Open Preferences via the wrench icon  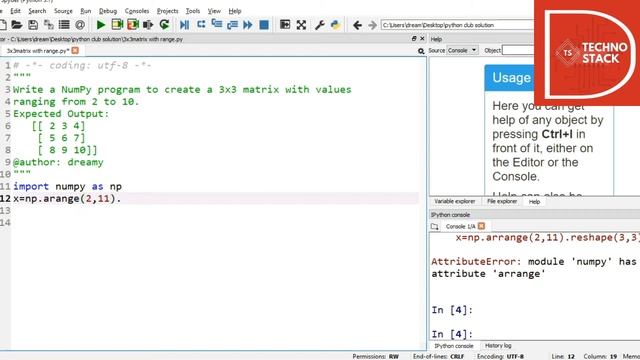click(x=320, y=25)
